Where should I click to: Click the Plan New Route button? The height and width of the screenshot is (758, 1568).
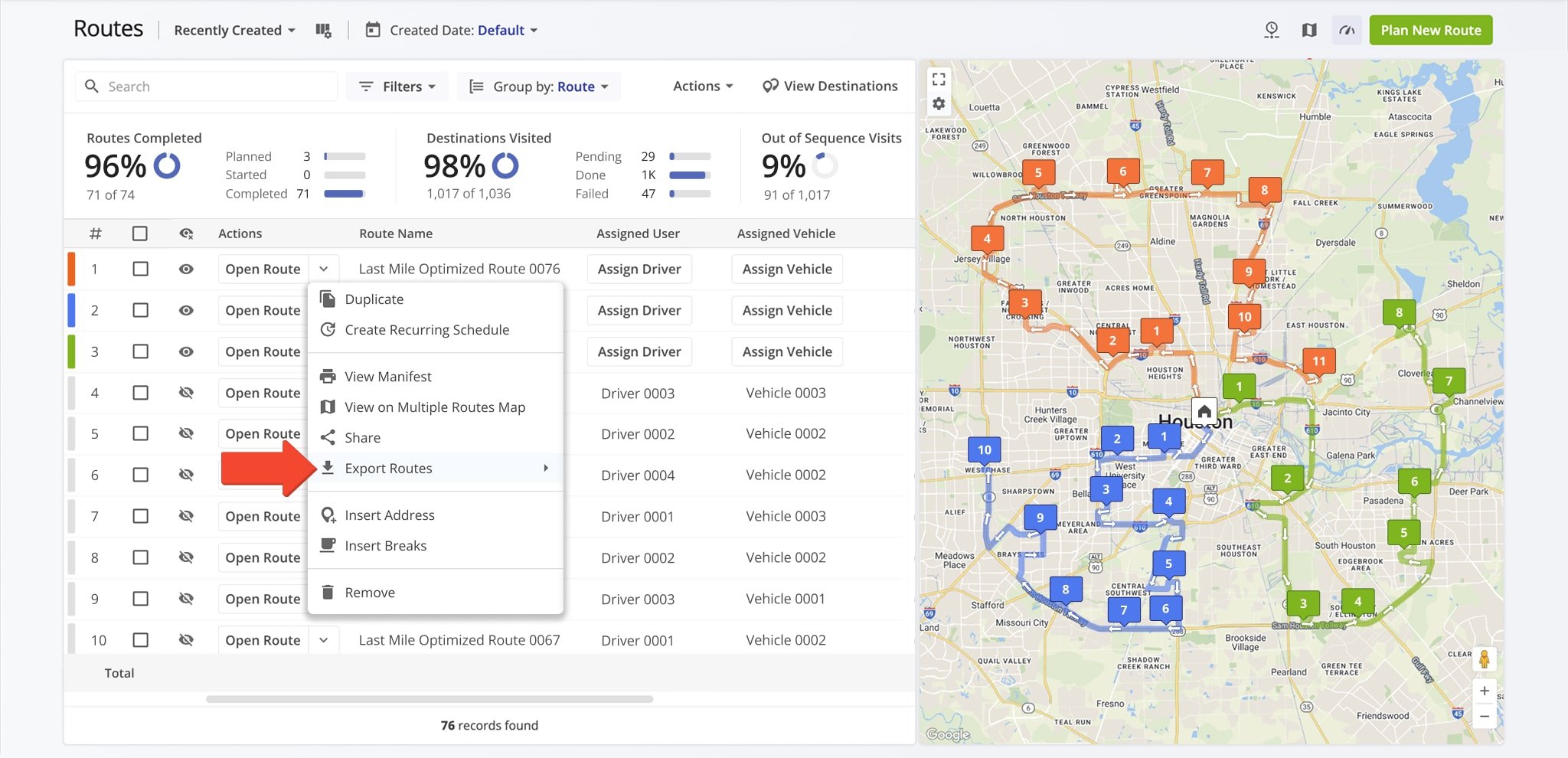(x=1430, y=31)
